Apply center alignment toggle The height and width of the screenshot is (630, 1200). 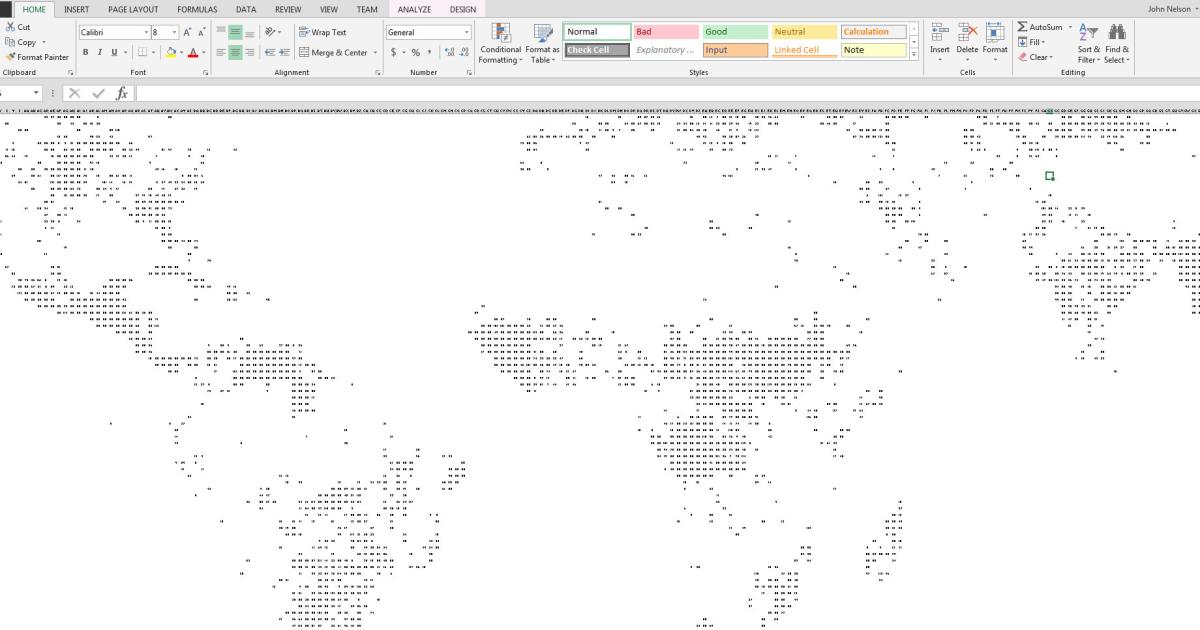click(x=237, y=50)
